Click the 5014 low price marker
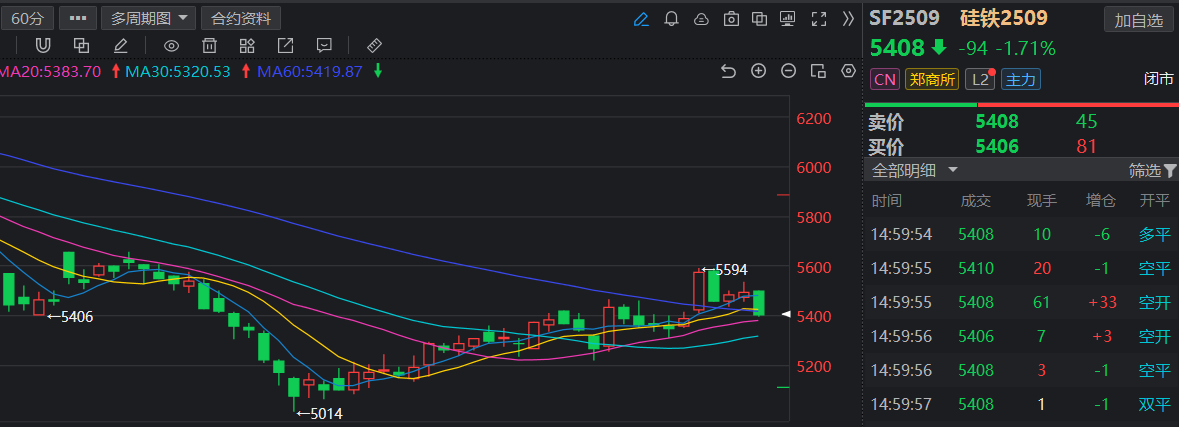Screen dimensions: 1179x427 320,413
